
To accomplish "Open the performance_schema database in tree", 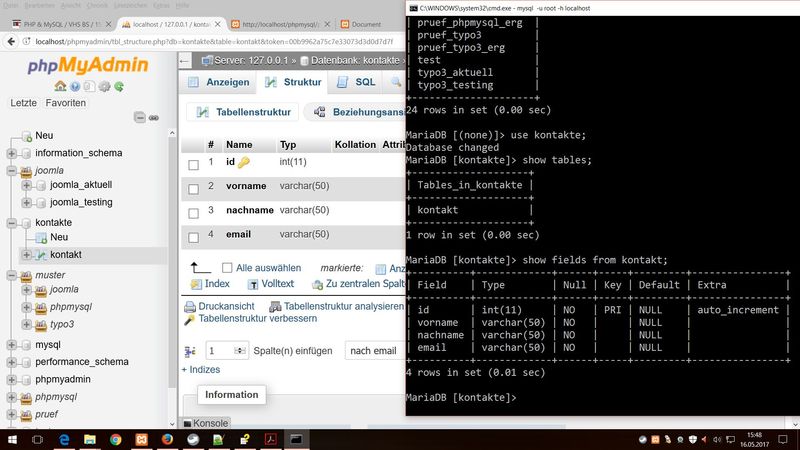I will [x=82, y=362].
